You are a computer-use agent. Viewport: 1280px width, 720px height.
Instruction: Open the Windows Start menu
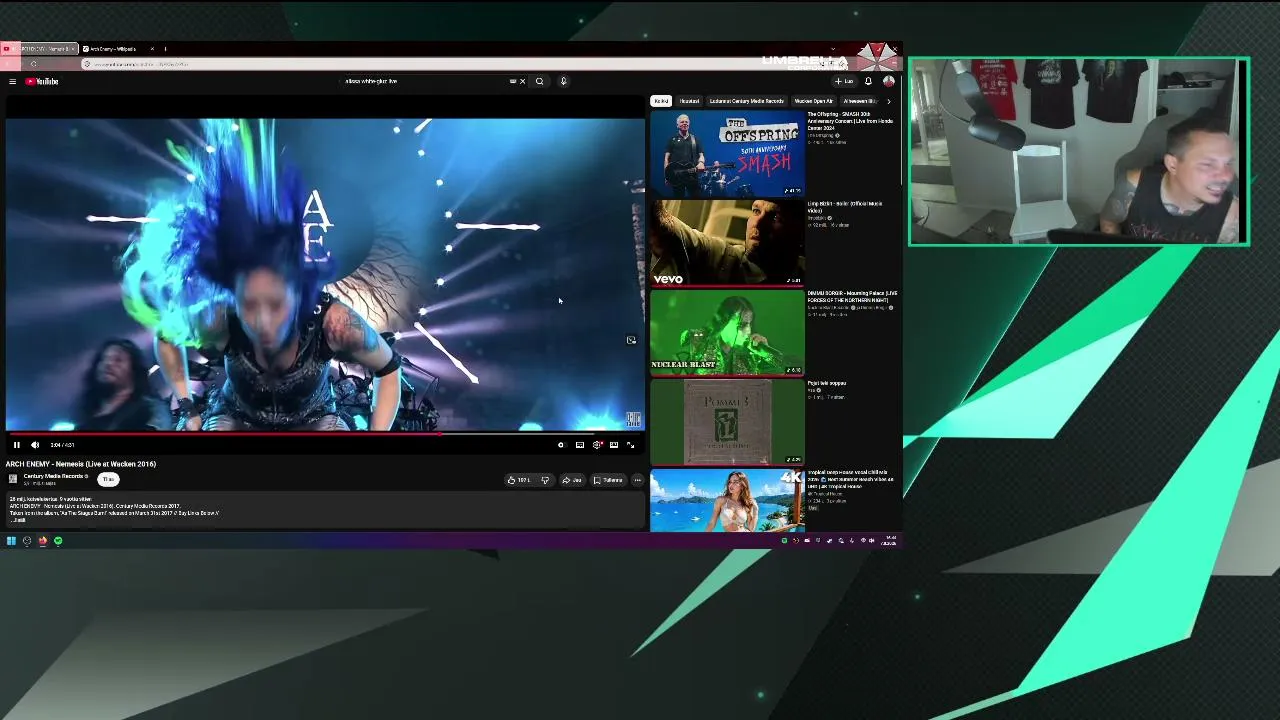click(x=11, y=541)
